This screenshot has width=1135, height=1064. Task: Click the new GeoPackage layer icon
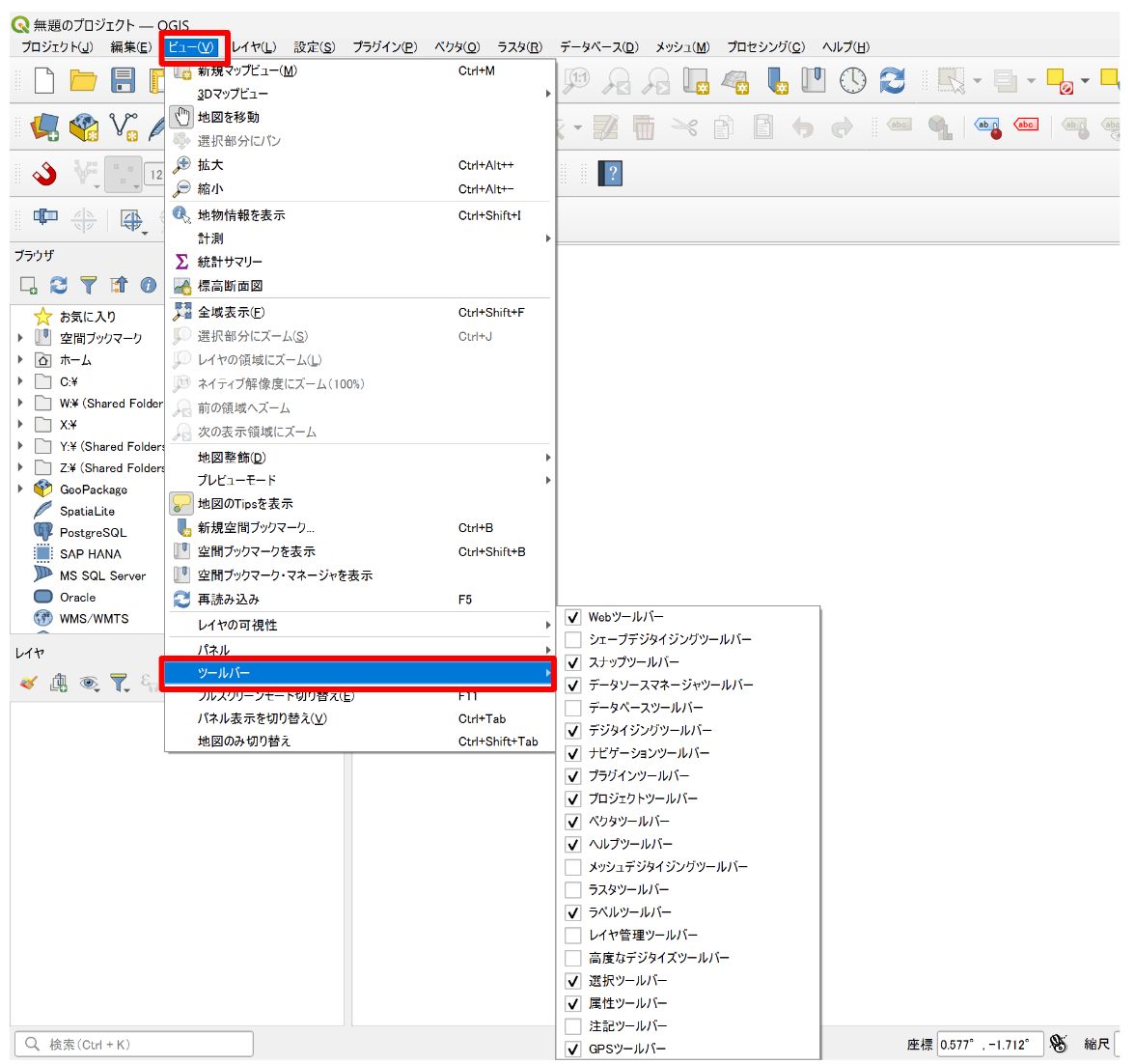click(x=84, y=127)
